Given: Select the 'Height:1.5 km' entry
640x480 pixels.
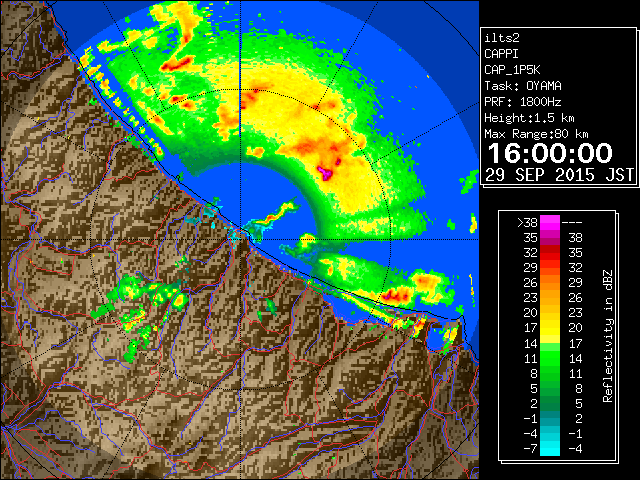Looking at the screenshot, I should coord(529,118).
